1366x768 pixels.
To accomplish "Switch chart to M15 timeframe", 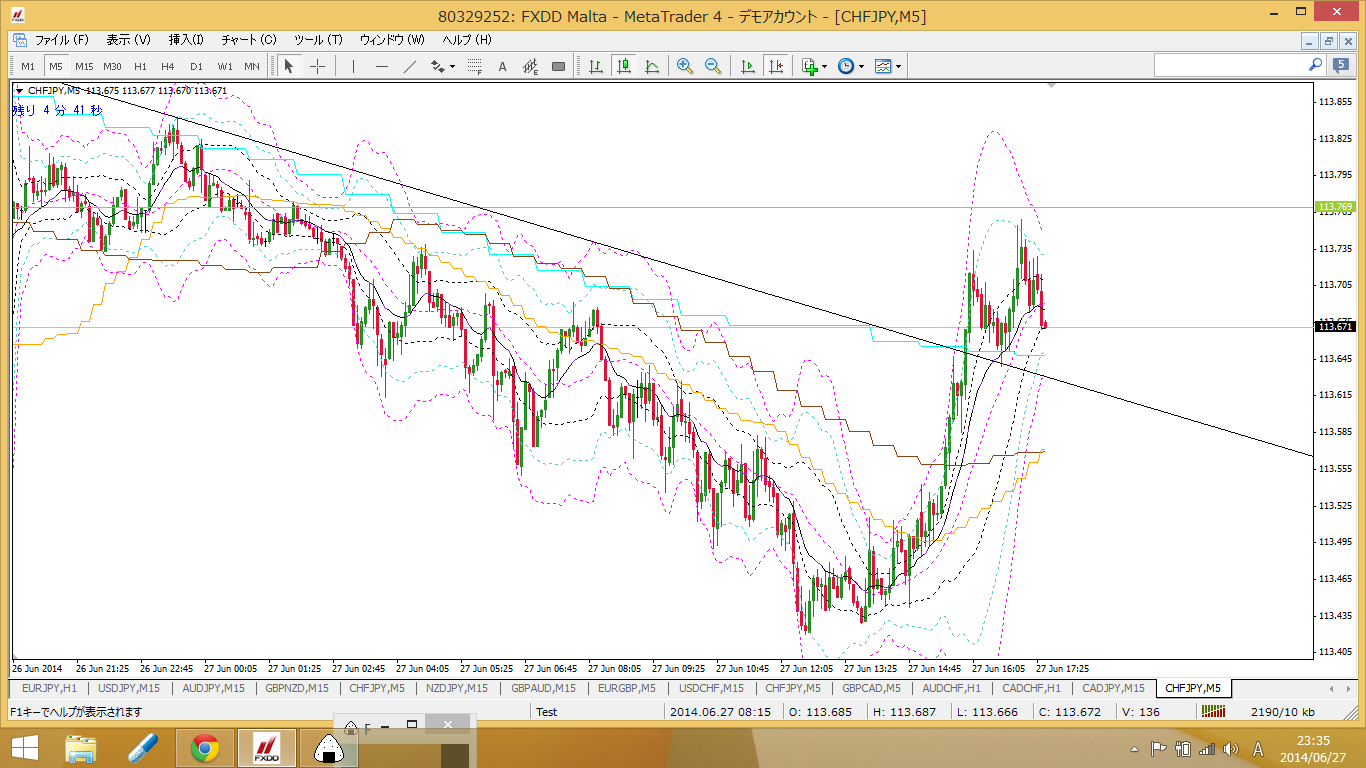I will point(84,66).
